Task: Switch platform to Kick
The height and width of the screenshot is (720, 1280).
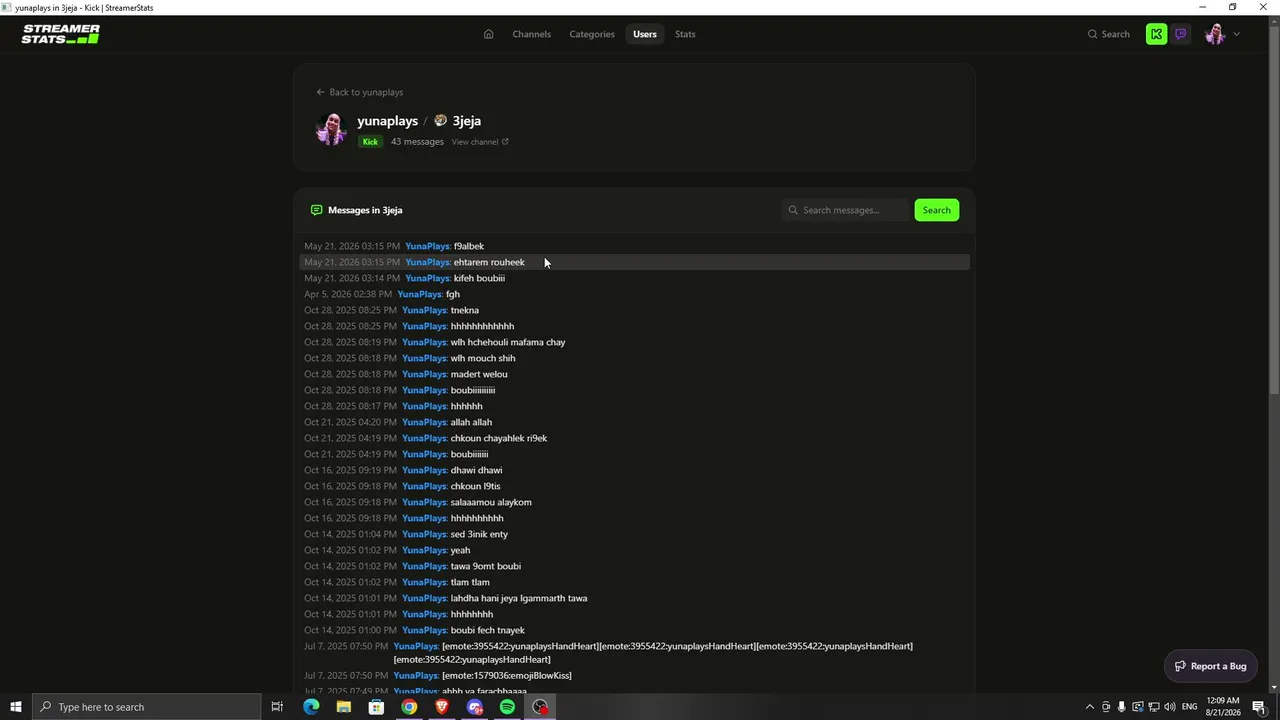Action: (x=1157, y=34)
